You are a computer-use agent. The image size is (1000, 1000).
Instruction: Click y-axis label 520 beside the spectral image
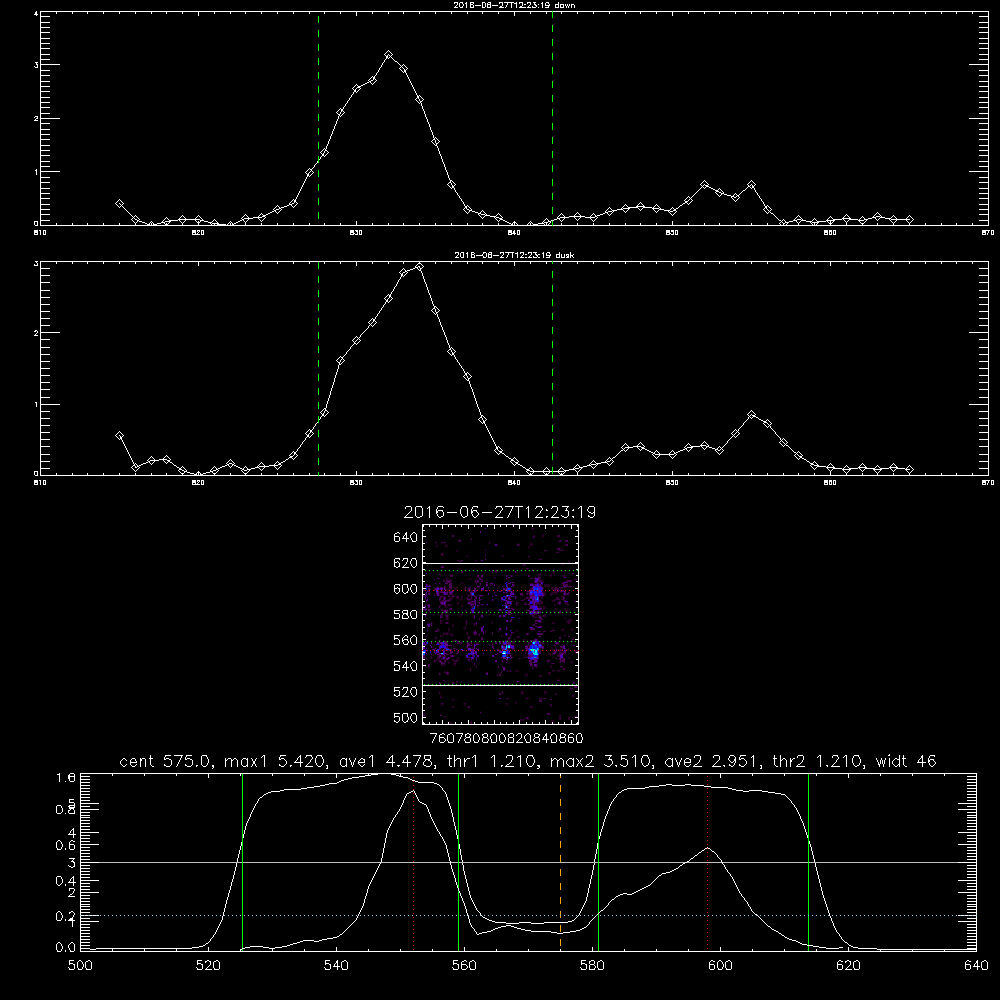[406, 692]
